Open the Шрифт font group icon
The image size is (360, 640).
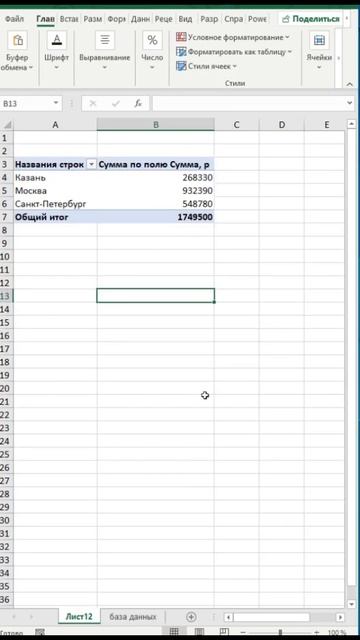click(x=57, y=41)
